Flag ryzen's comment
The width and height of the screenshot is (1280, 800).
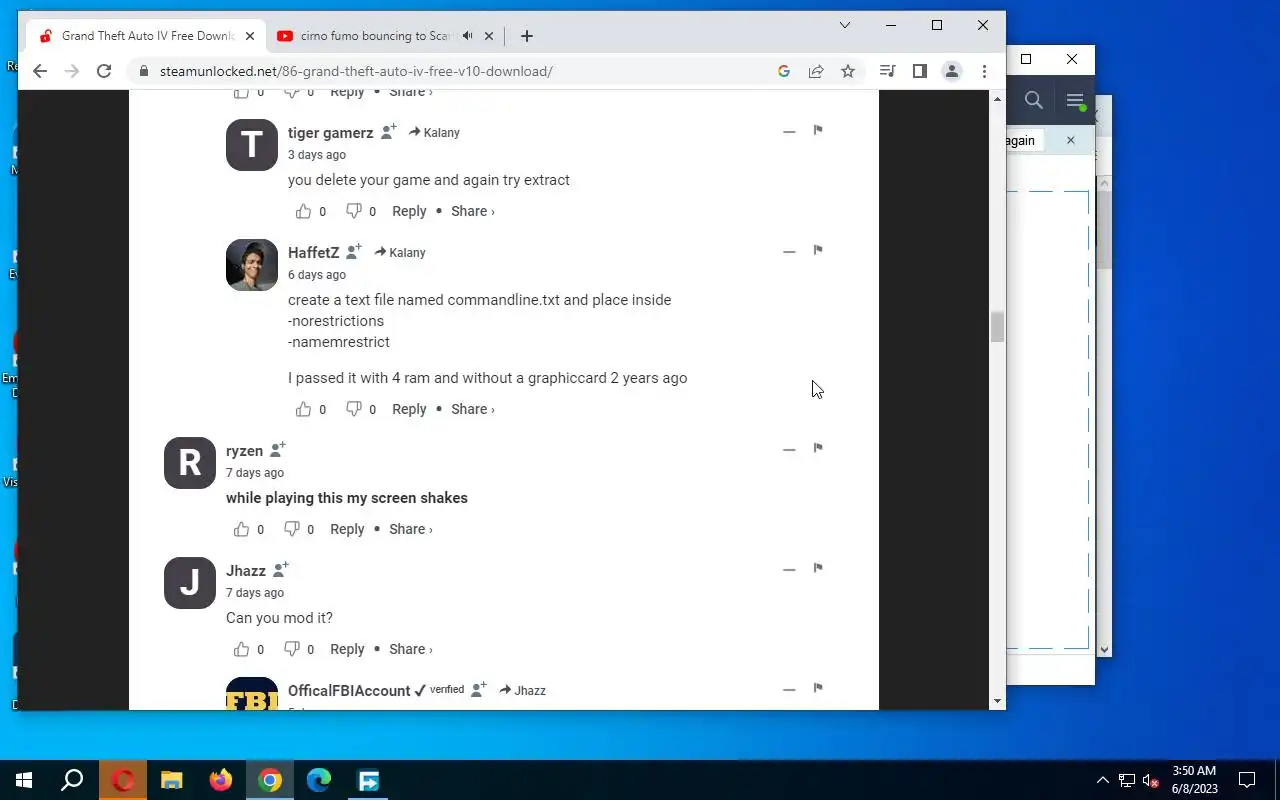tap(818, 448)
